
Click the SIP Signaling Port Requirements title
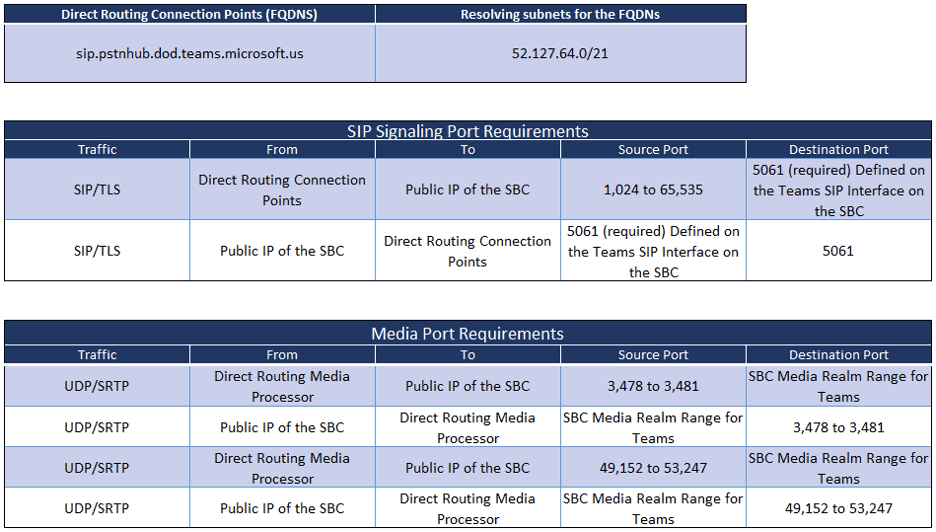[467, 131]
